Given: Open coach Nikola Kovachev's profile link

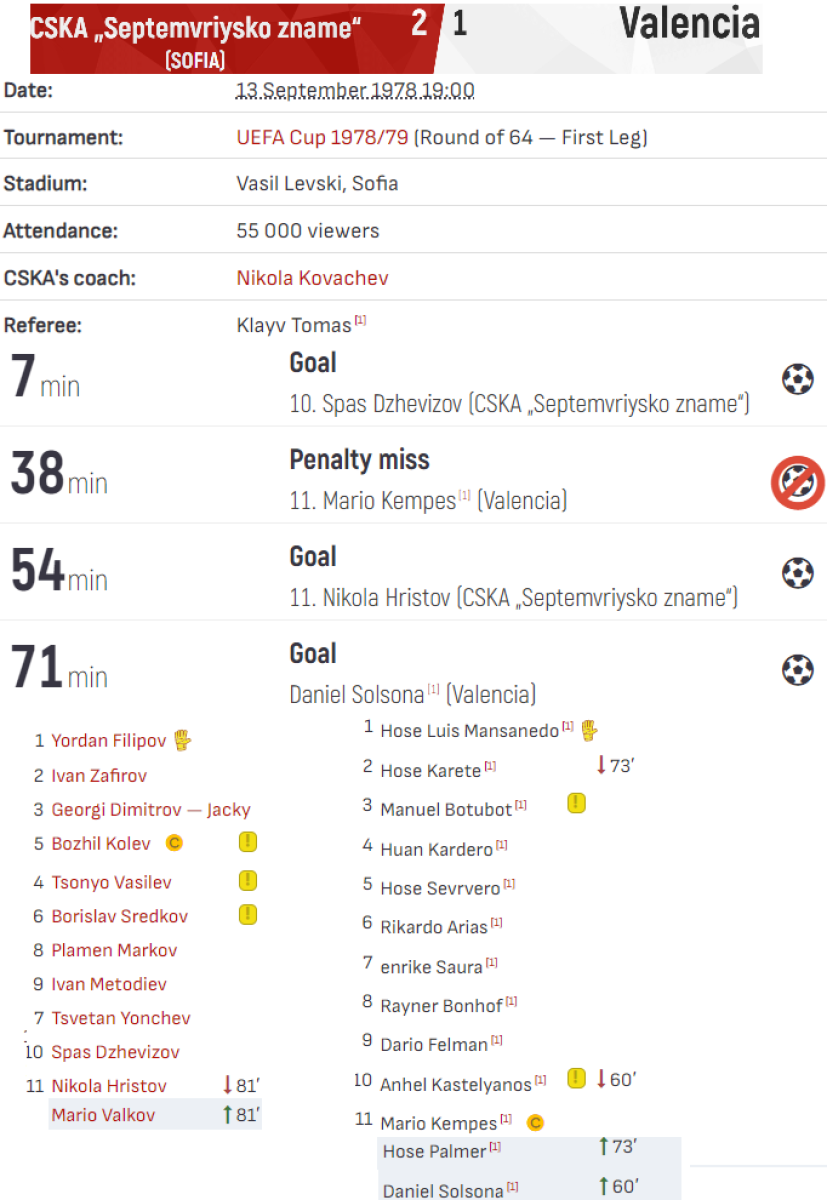Looking at the screenshot, I should tap(312, 278).
